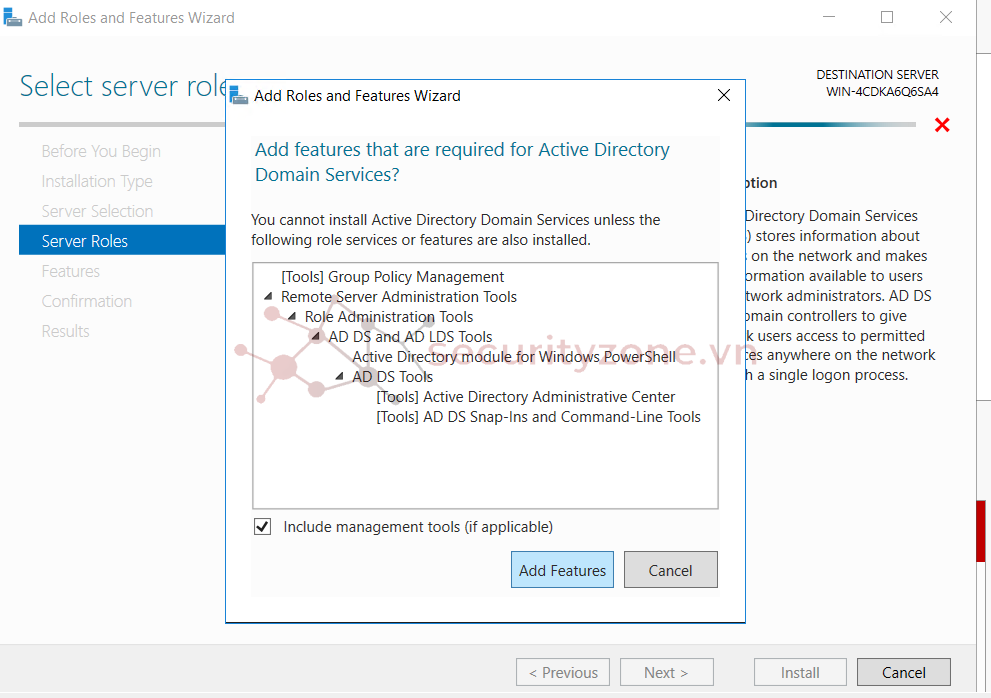Close the main wizard window
The height and width of the screenshot is (698, 991).
945,17
